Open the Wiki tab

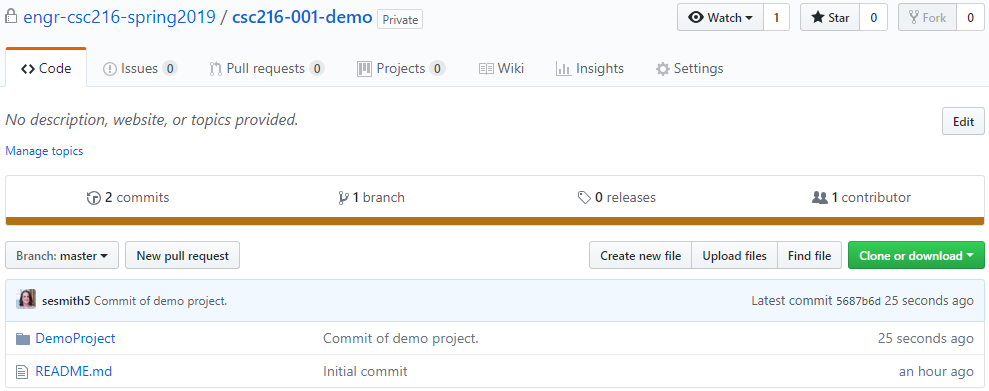[x=501, y=68]
